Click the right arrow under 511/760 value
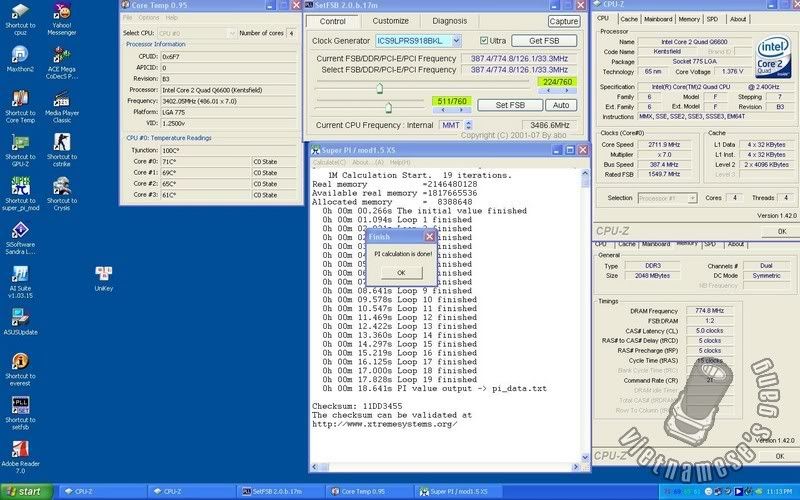This screenshot has height=500, width=800. tap(461, 110)
